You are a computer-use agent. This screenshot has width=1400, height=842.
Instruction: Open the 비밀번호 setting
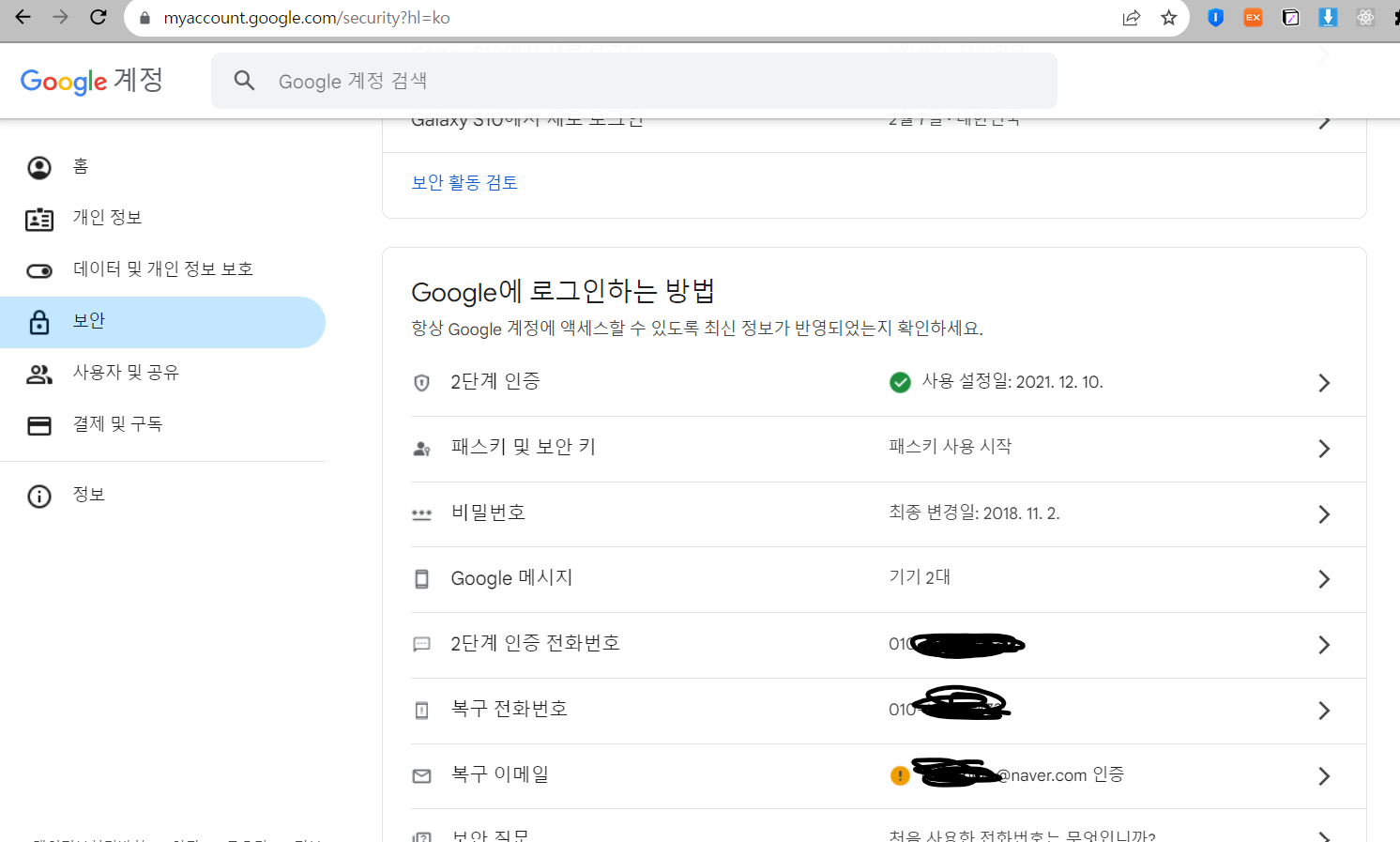click(888, 514)
